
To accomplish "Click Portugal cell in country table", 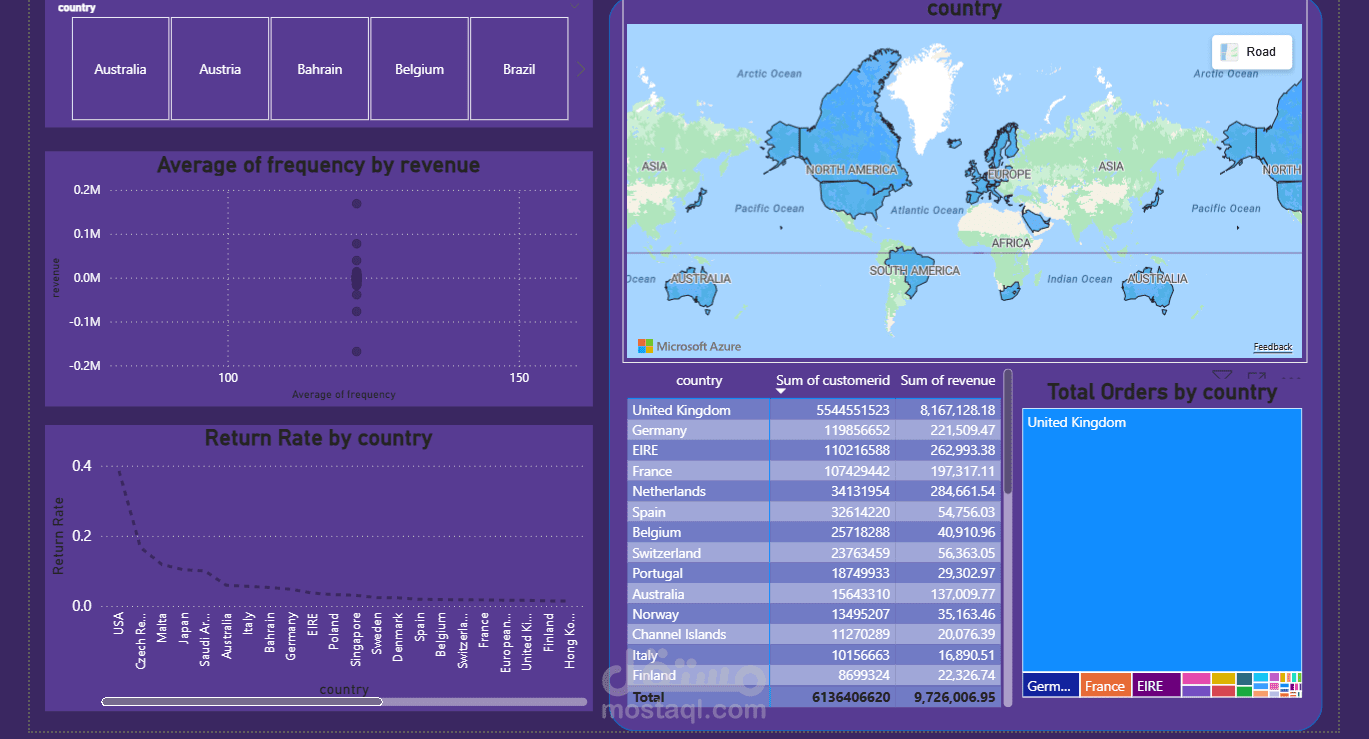I will 698,573.
